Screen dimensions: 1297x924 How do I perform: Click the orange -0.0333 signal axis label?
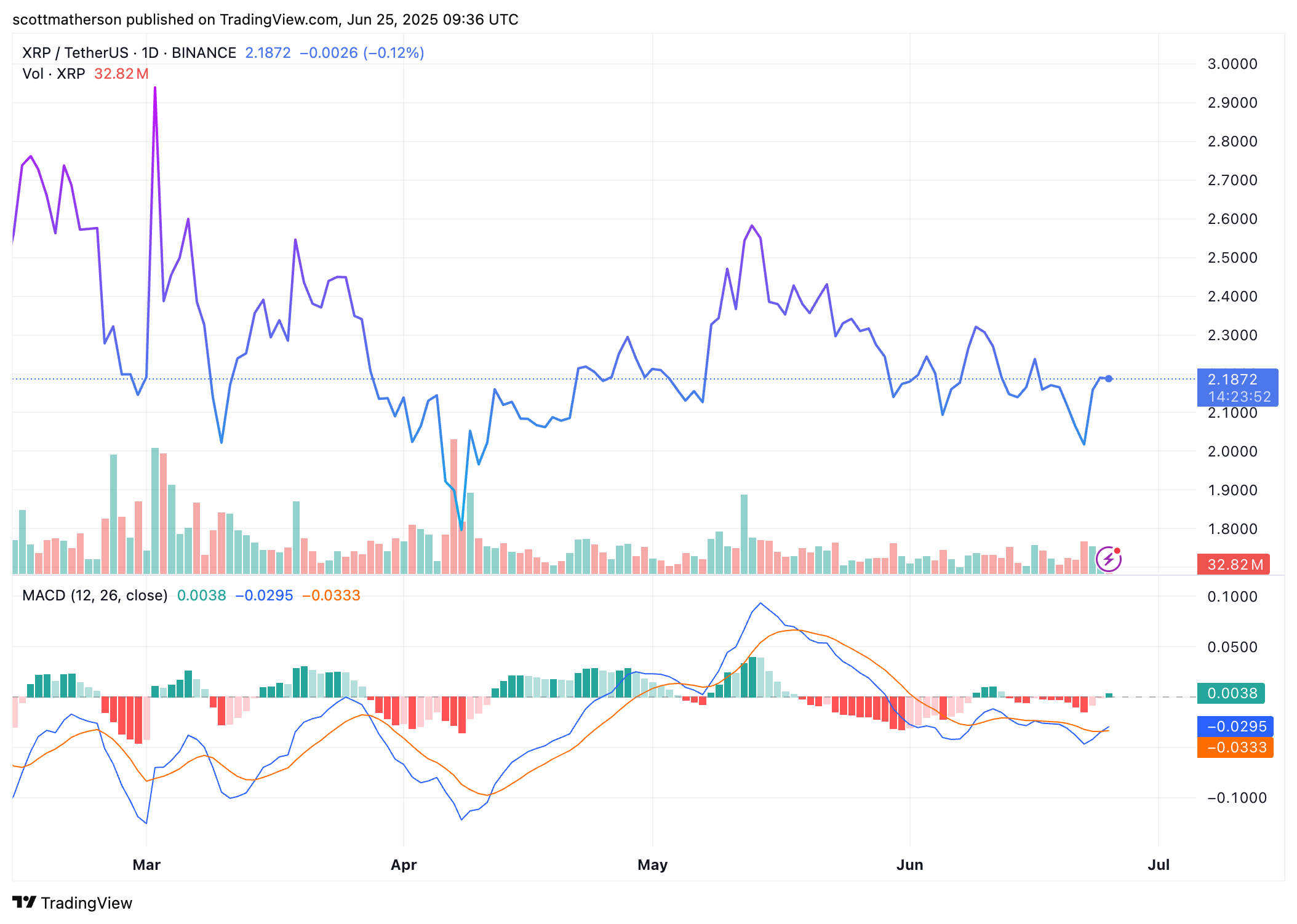(x=1235, y=747)
